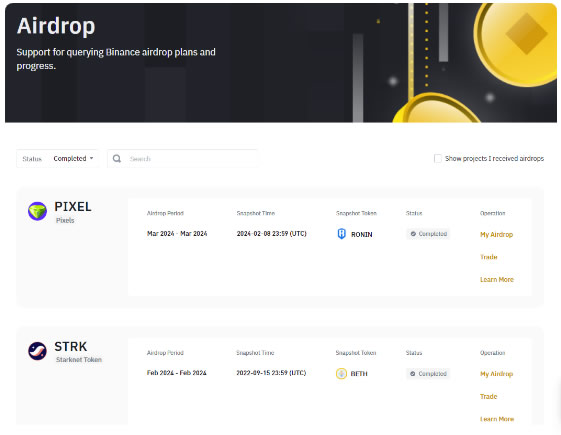The width and height of the screenshot is (561, 435).
Task: Click the Search input field
Action: point(182,158)
